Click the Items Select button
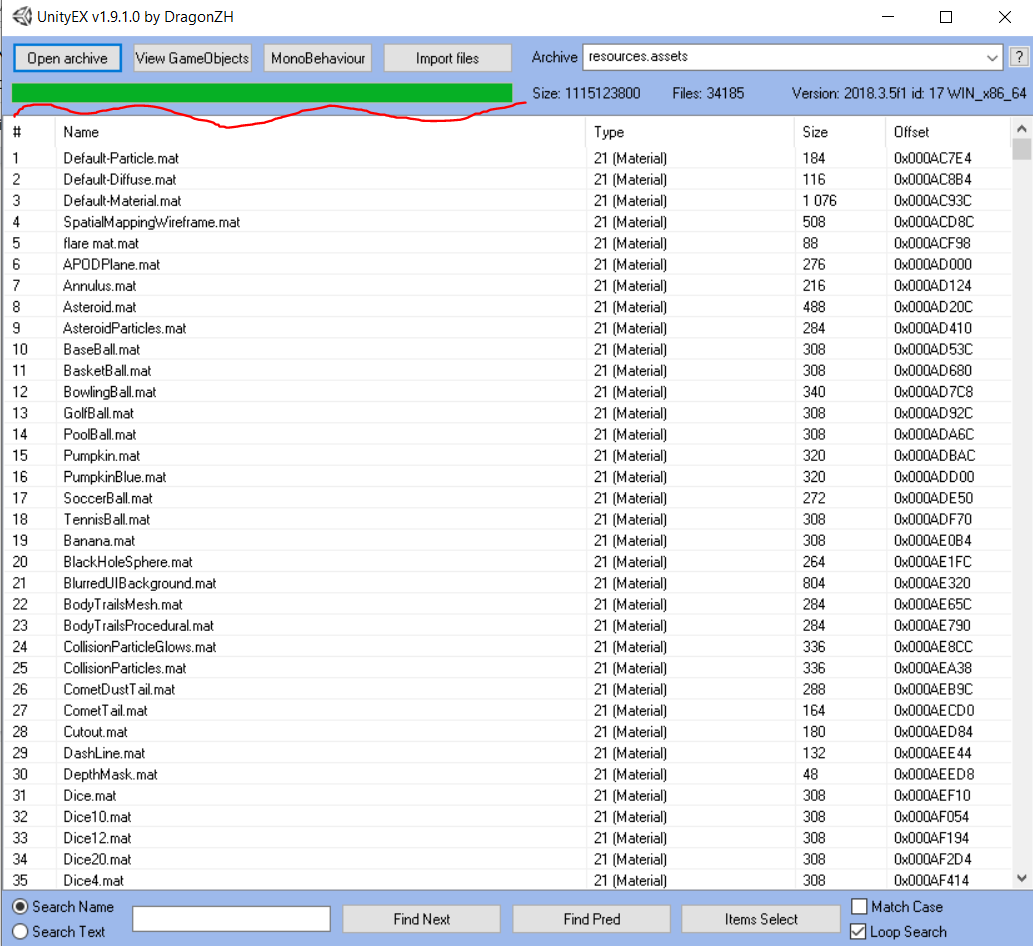1033x946 pixels. tap(761, 919)
